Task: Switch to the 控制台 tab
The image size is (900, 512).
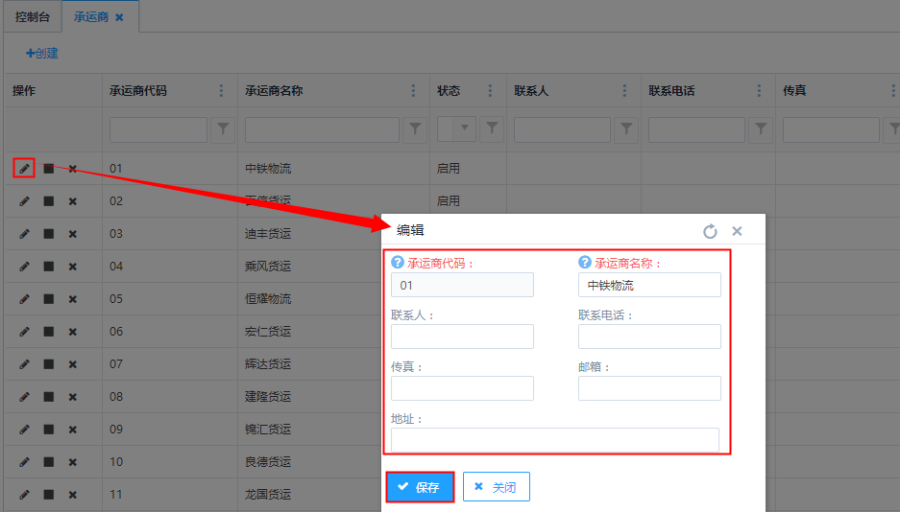Action: coord(32,17)
